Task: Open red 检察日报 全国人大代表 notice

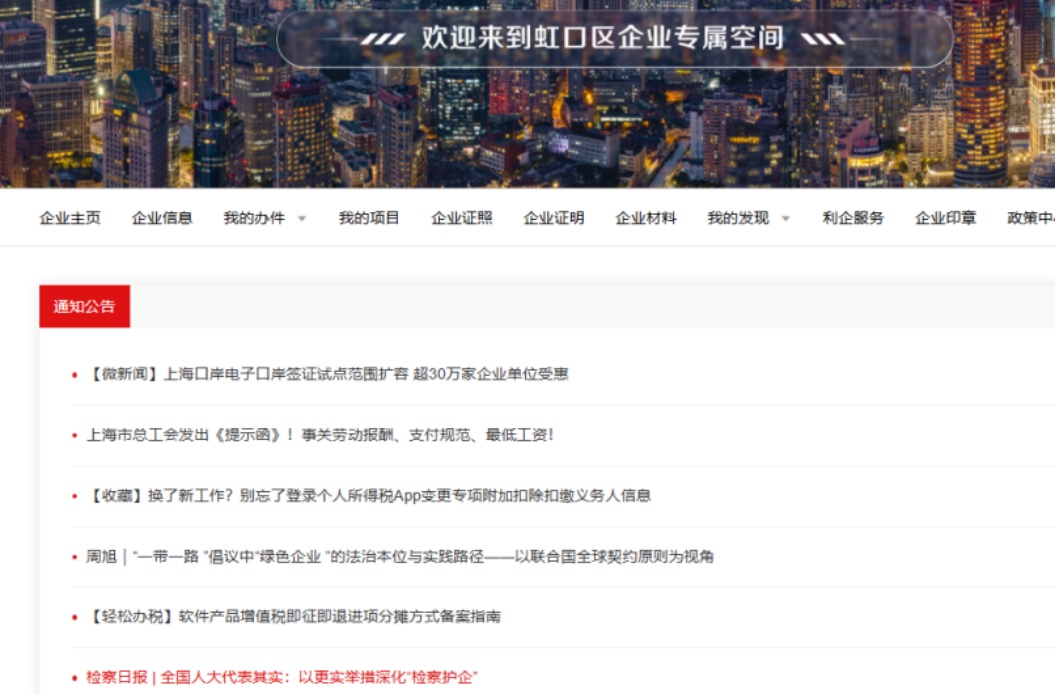Action: pyautogui.click(x=282, y=677)
